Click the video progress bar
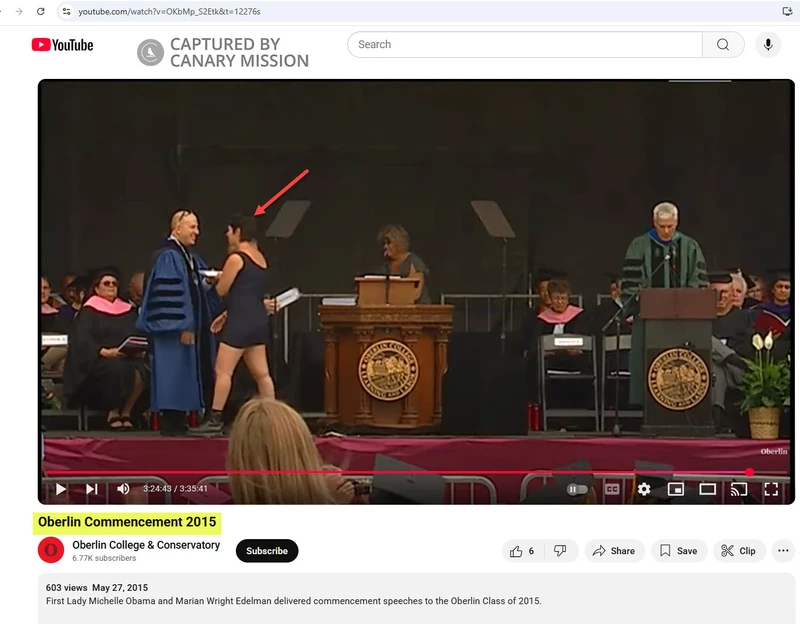The width and height of the screenshot is (800, 624). click(x=400, y=472)
